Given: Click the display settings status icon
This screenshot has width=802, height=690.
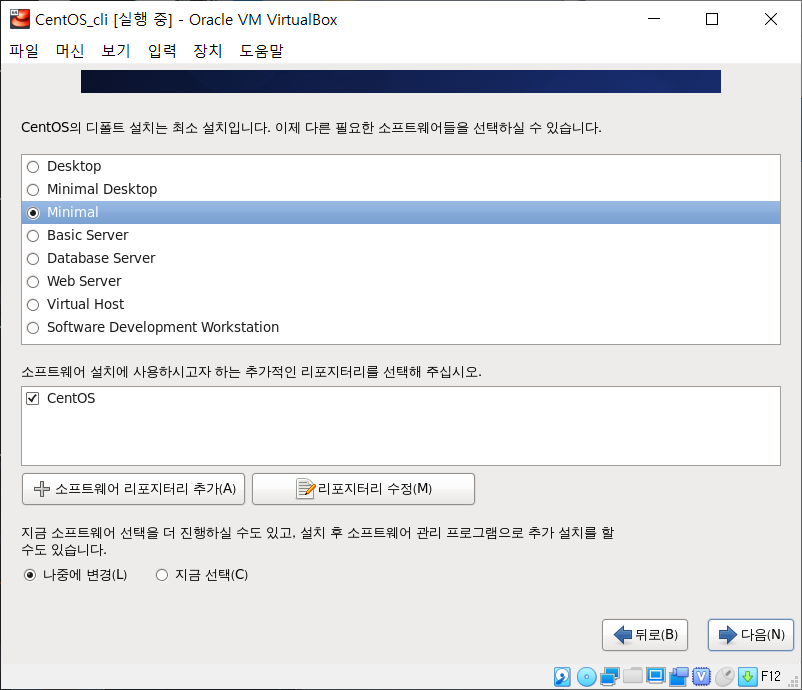Looking at the screenshot, I should click(655, 676).
